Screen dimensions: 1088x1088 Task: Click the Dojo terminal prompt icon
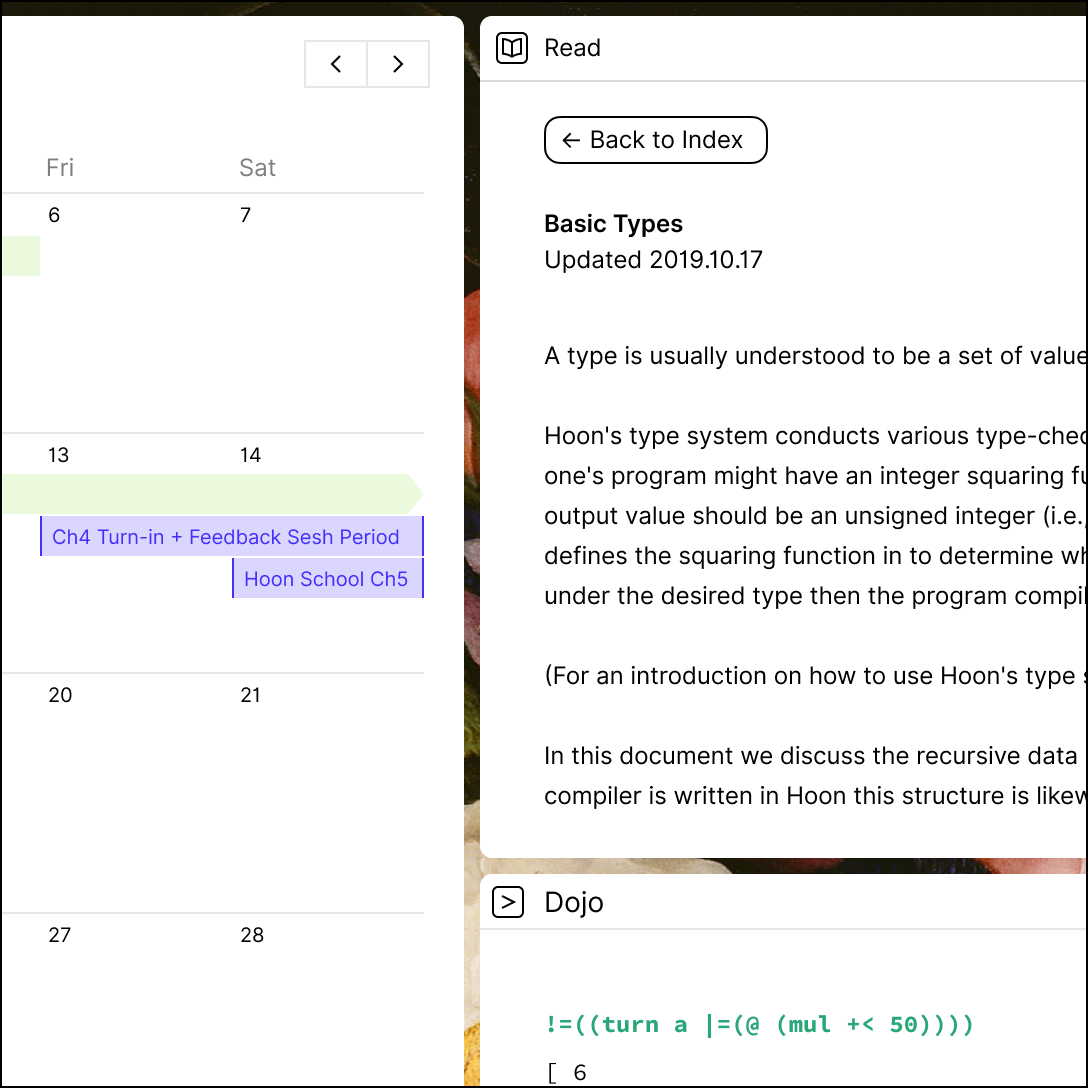[x=508, y=902]
